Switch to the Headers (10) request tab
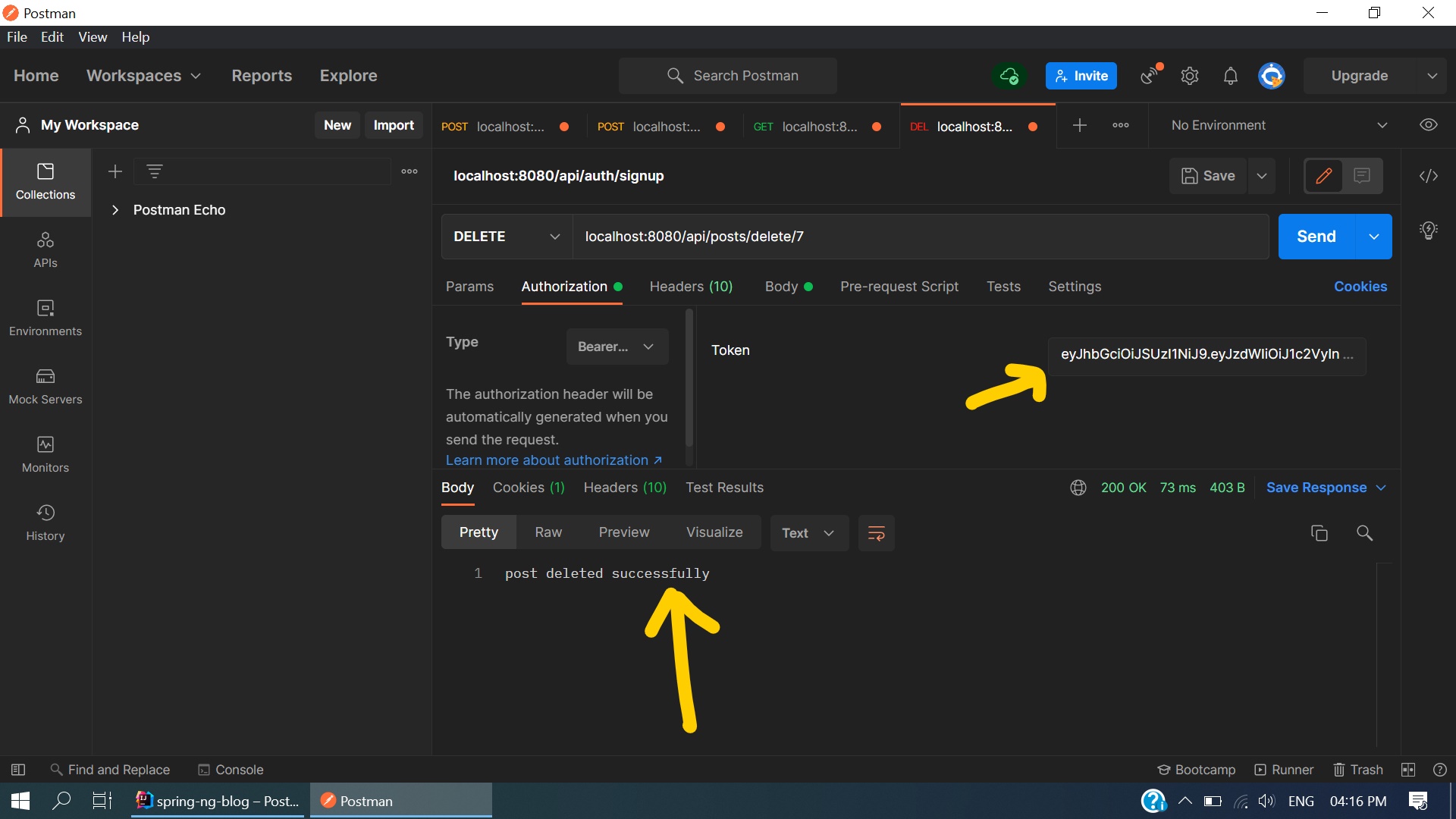Image resolution: width=1456 pixels, height=819 pixels. point(691,287)
